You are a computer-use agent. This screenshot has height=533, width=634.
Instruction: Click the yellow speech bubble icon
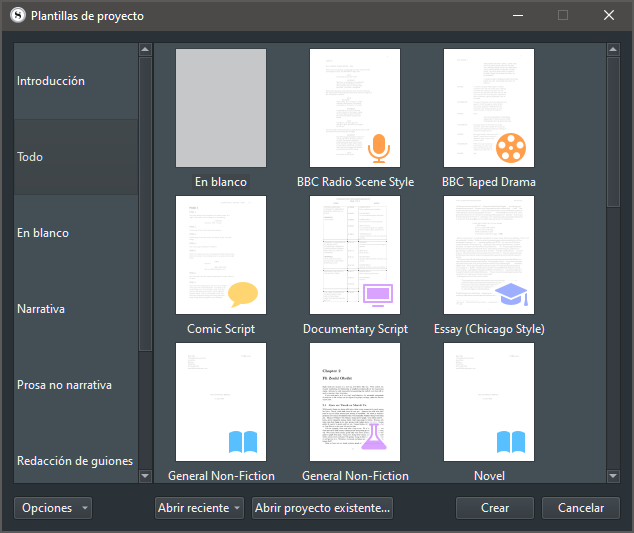pos(243,294)
